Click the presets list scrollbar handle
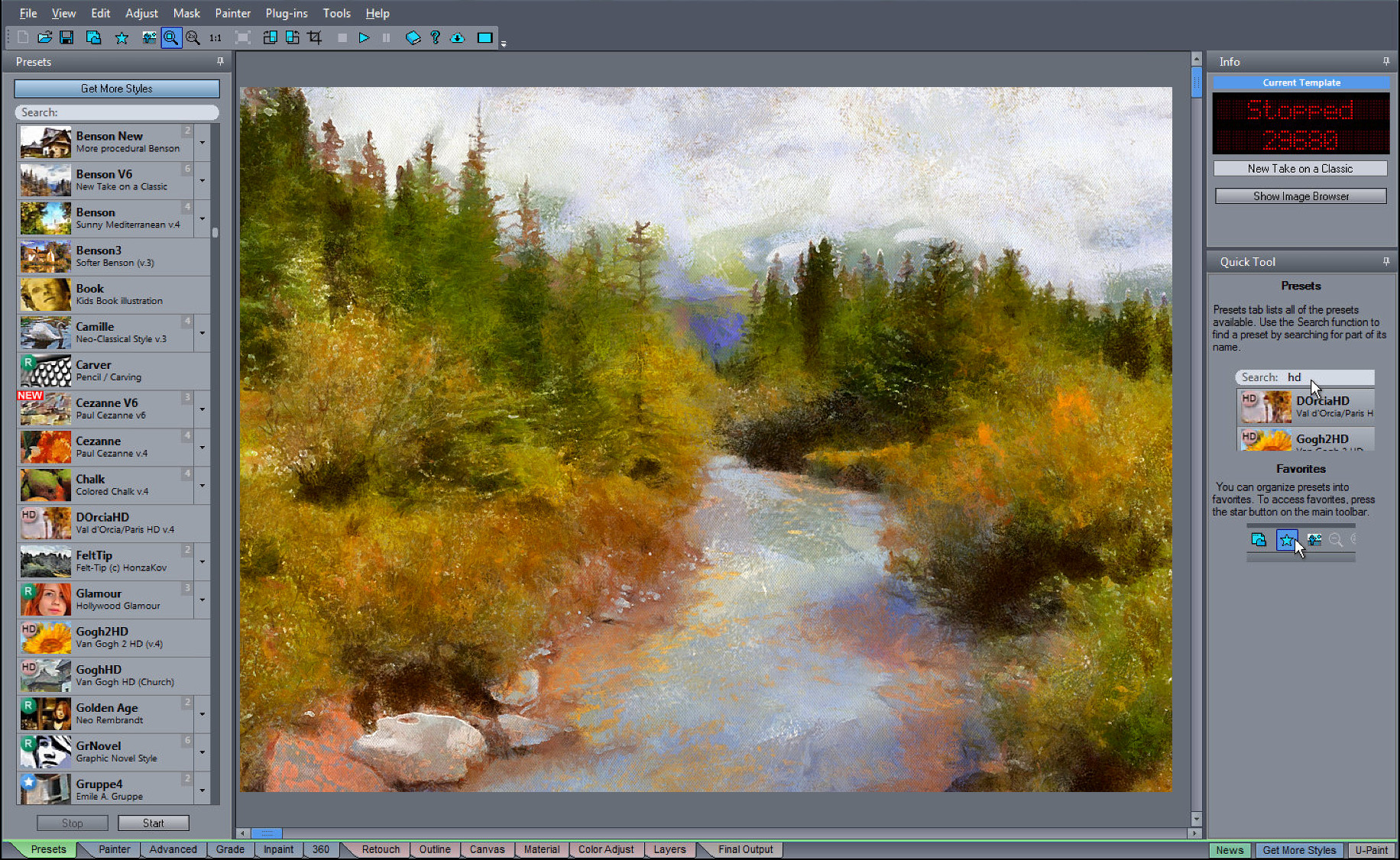 click(x=216, y=232)
